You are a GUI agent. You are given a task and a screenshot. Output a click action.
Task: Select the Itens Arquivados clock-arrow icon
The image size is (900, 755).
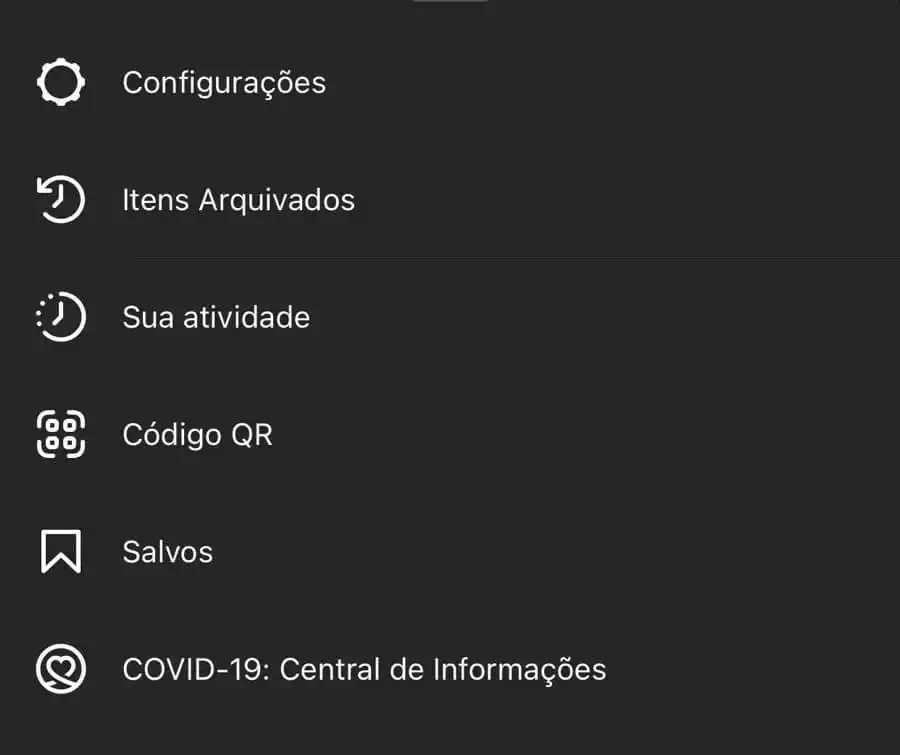click(x=60, y=199)
